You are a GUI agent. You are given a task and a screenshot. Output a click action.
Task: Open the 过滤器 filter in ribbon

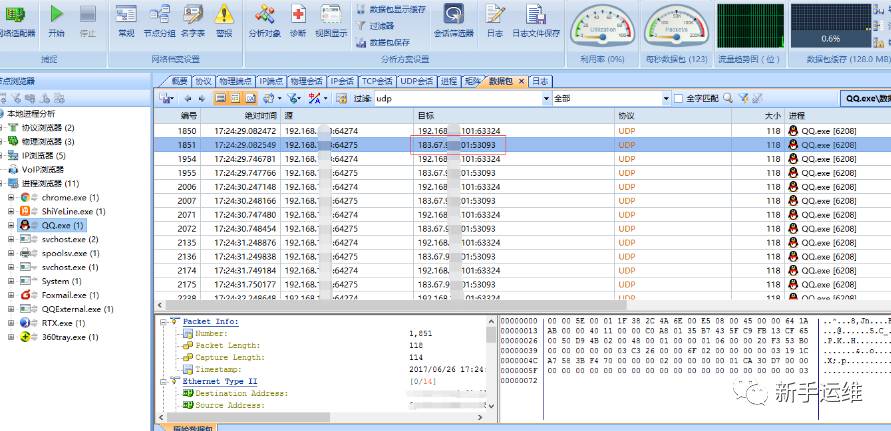376,26
